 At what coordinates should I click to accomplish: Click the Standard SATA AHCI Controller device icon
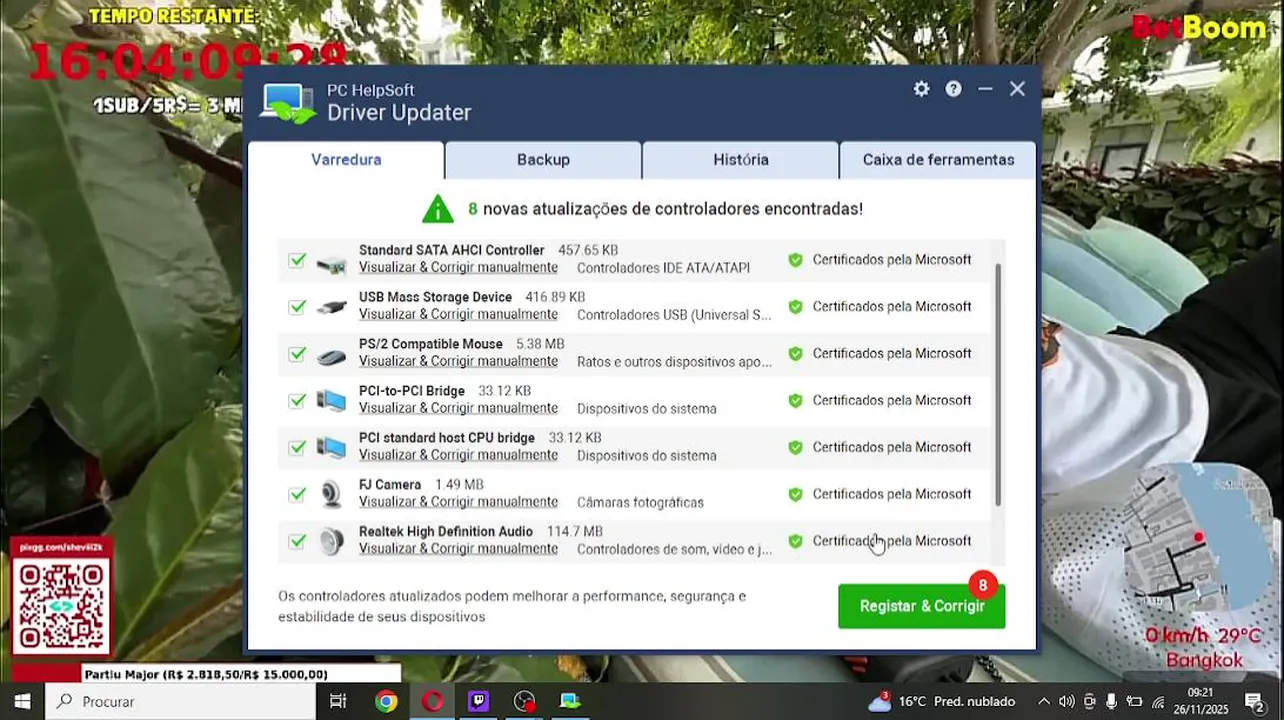pyautogui.click(x=331, y=264)
